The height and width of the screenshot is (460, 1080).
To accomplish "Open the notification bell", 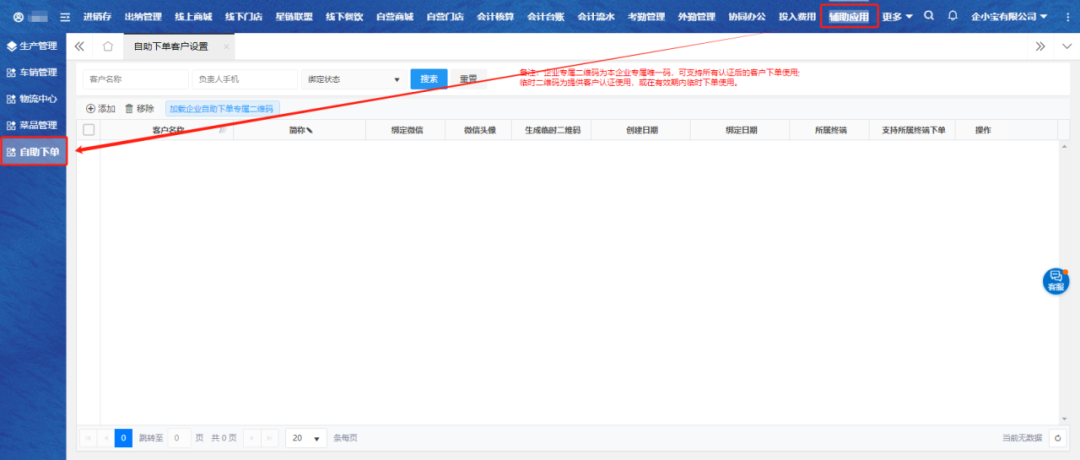I will [x=952, y=16].
